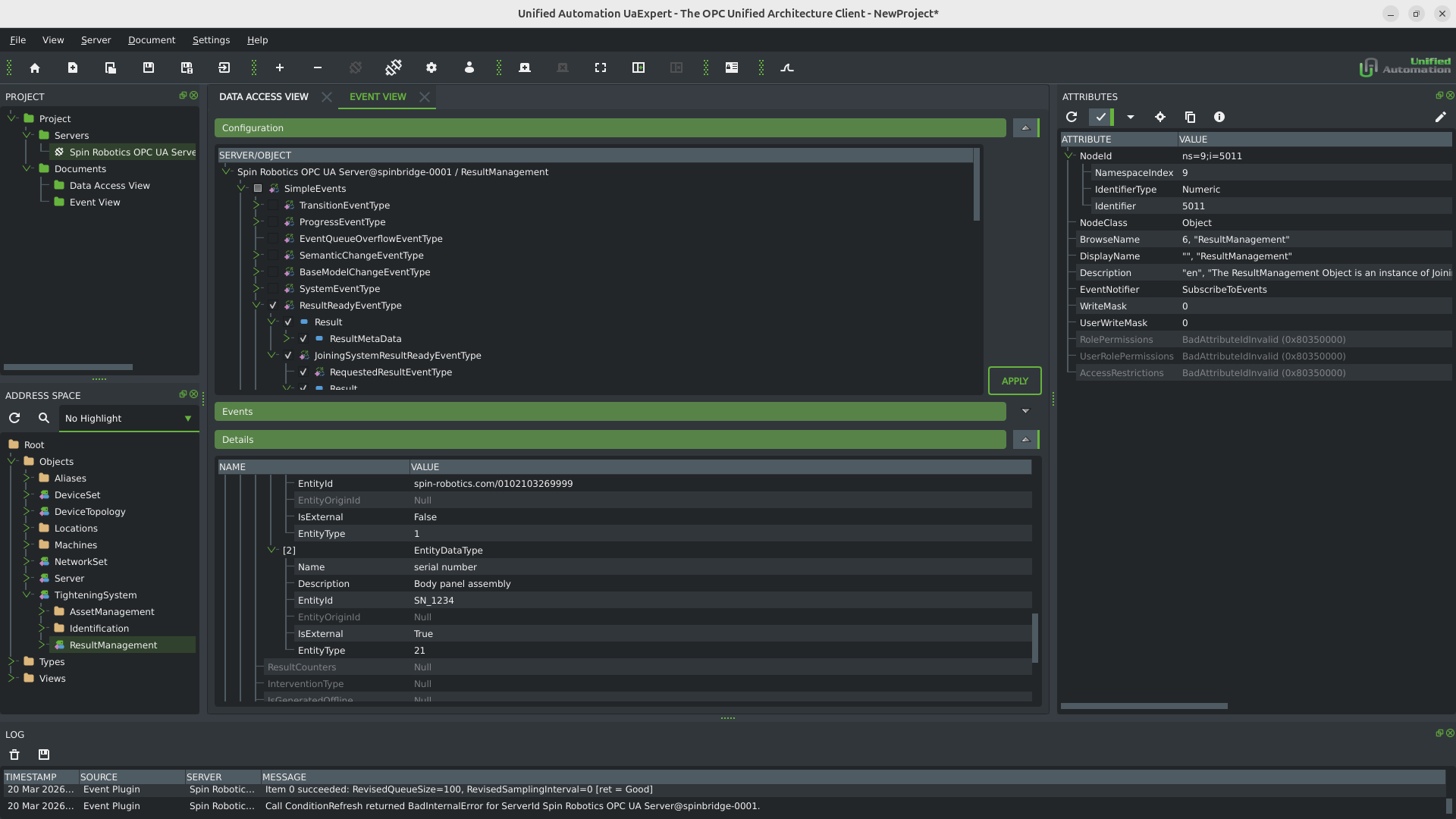Click the Details table vertical scrollbar
The width and height of the screenshot is (1456, 819).
1035,637
